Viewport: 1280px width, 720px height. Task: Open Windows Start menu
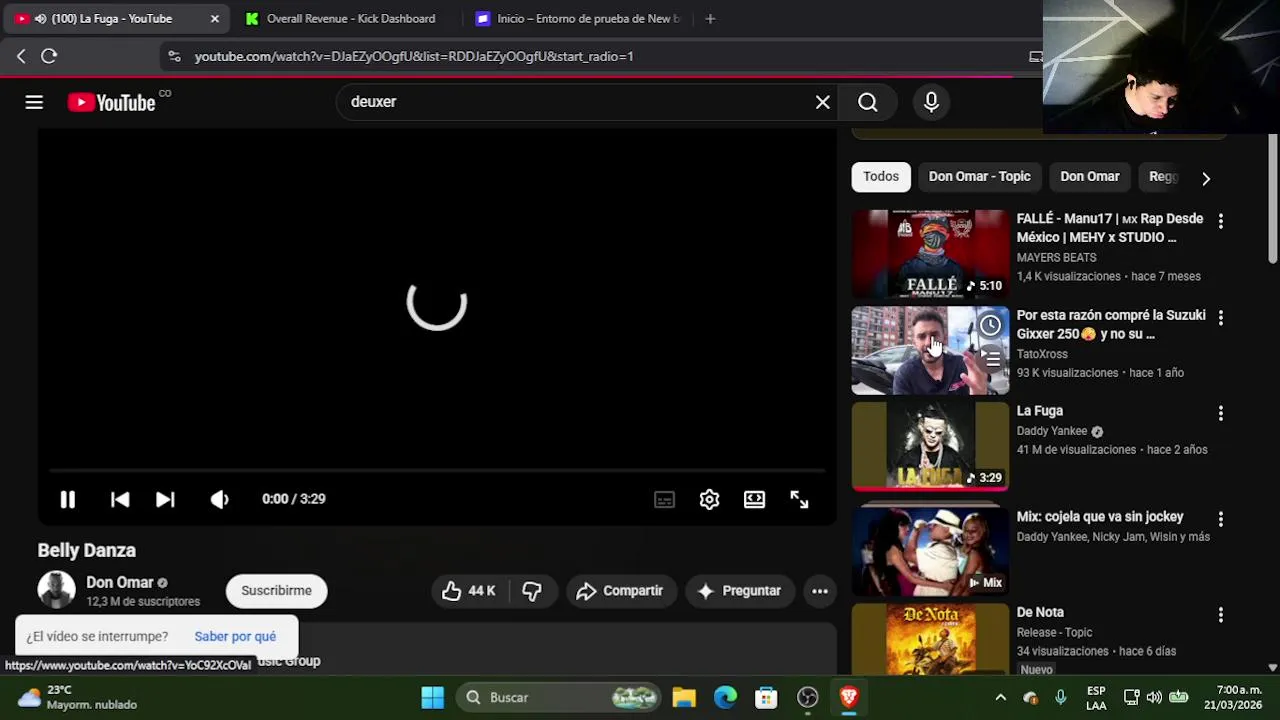(x=432, y=697)
